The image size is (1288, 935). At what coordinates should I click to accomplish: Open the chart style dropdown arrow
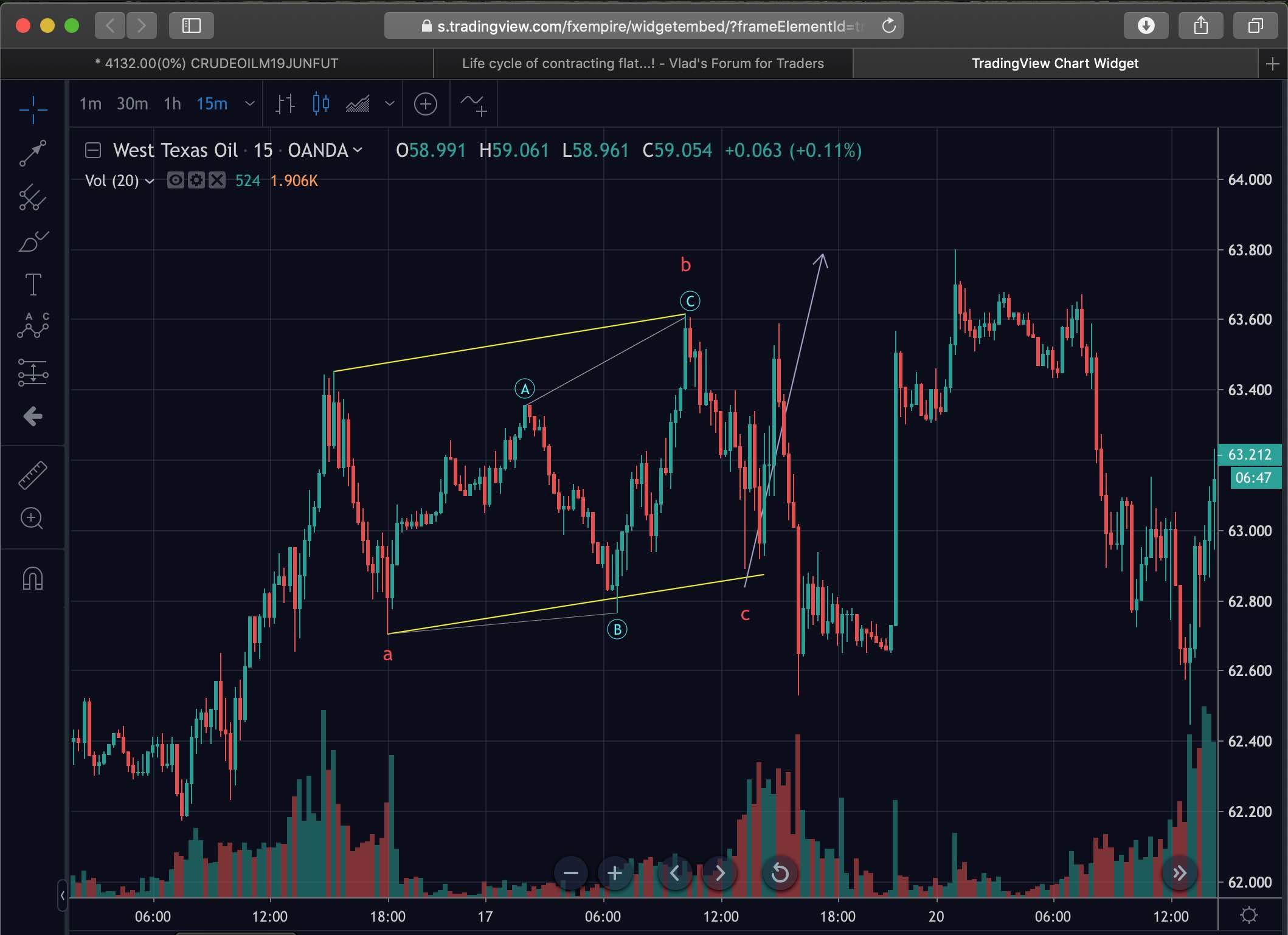tap(390, 104)
